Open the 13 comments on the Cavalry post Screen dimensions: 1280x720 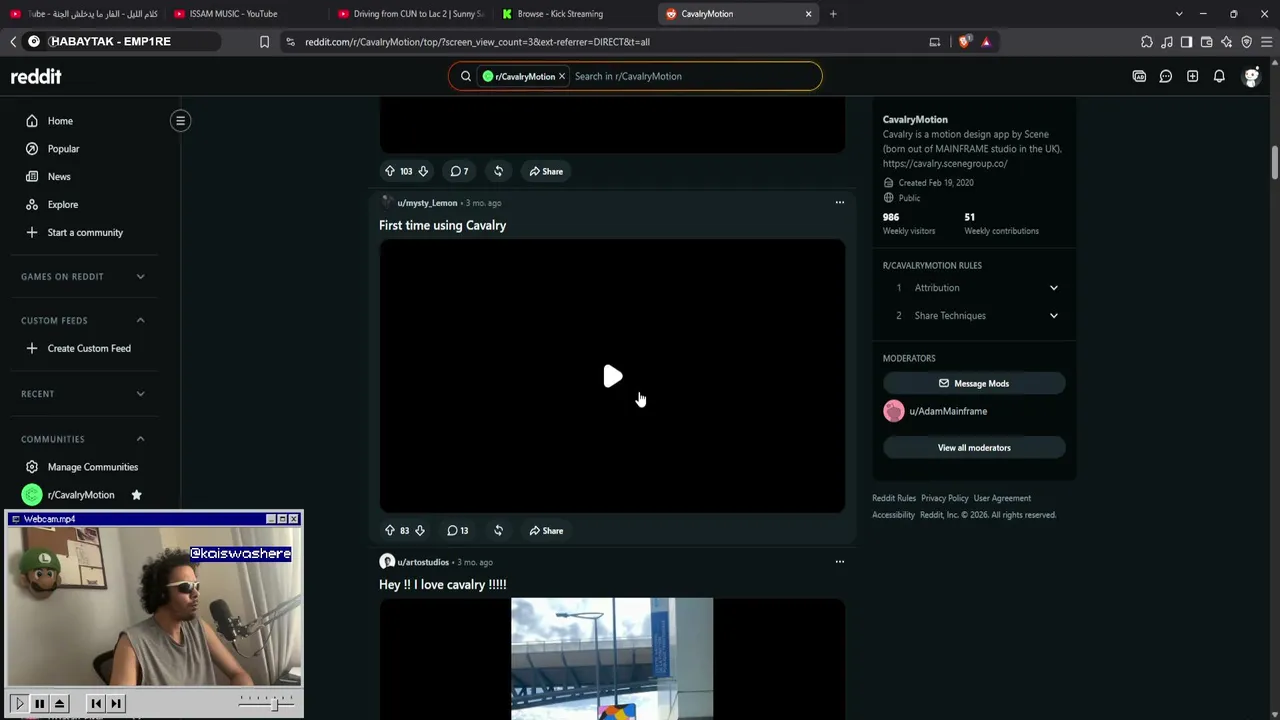point(458,530)
